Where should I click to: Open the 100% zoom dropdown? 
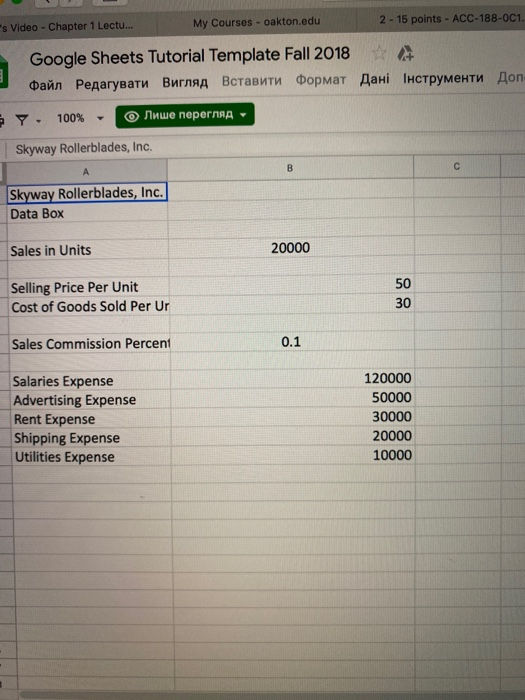coord(80,118)
